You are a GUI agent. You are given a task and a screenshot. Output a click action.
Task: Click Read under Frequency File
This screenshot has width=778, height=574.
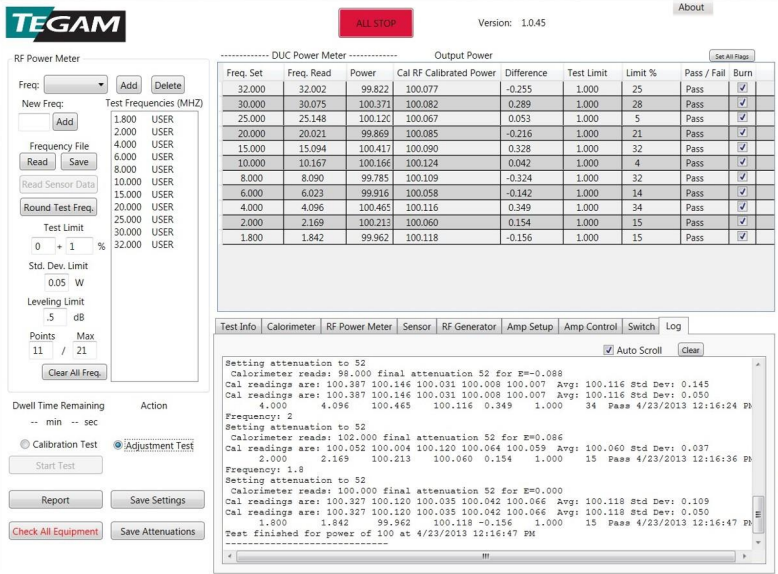click(37, 162)
